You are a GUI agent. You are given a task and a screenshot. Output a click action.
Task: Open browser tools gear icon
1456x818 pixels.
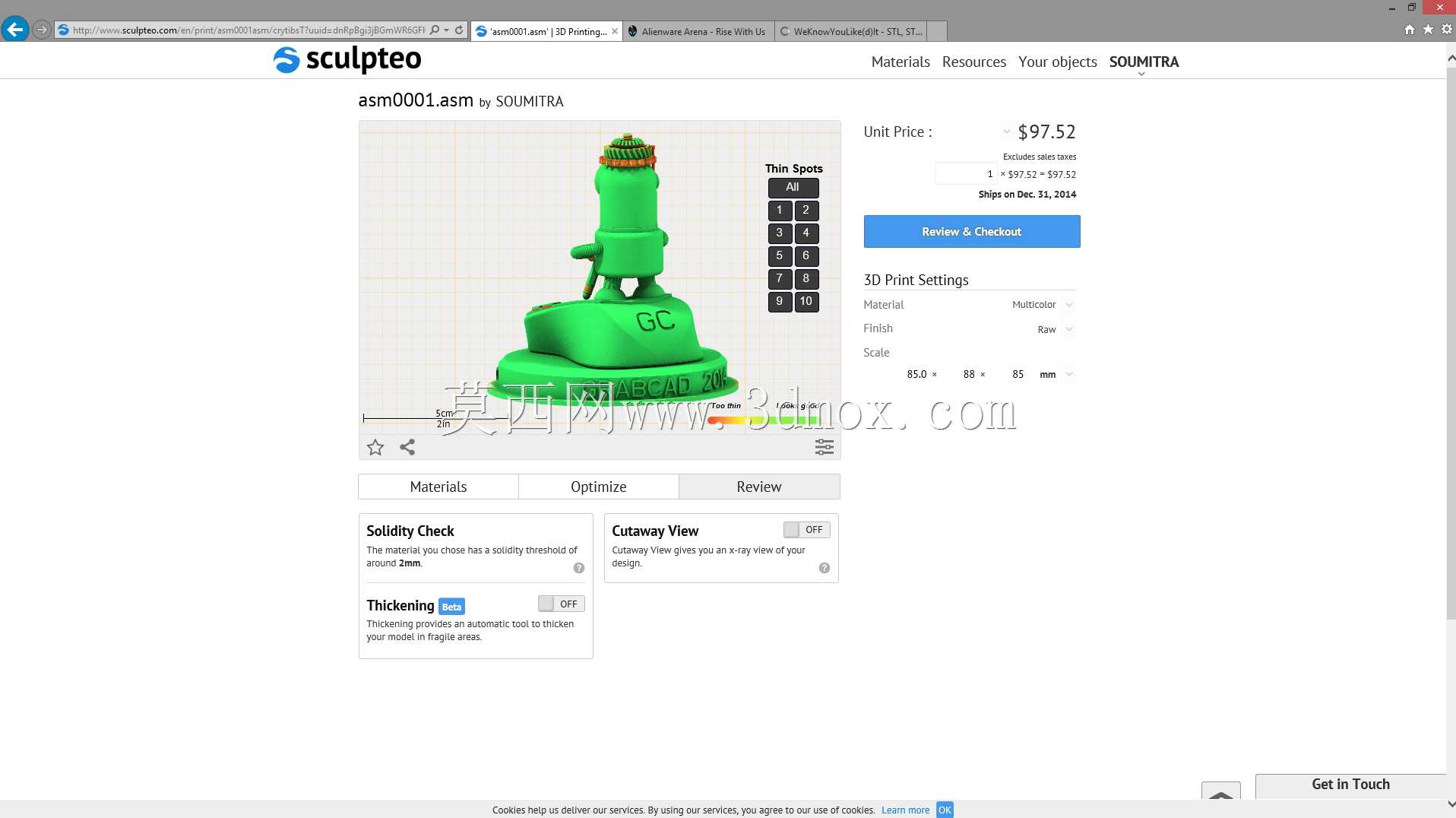(1447, 30)
